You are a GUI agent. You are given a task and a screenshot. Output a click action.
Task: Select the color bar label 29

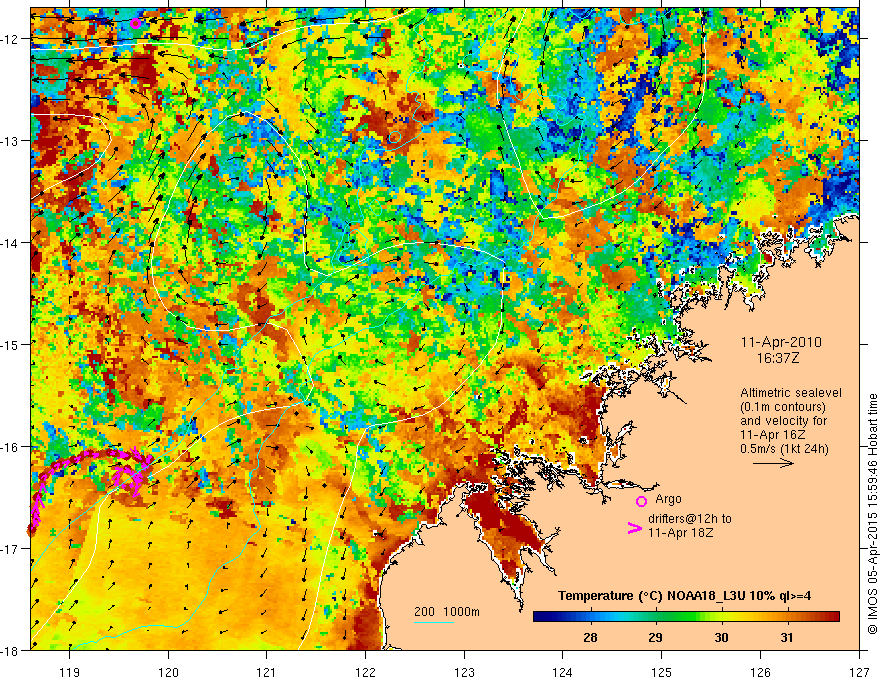pyautogui.click(x=655, y=637)
